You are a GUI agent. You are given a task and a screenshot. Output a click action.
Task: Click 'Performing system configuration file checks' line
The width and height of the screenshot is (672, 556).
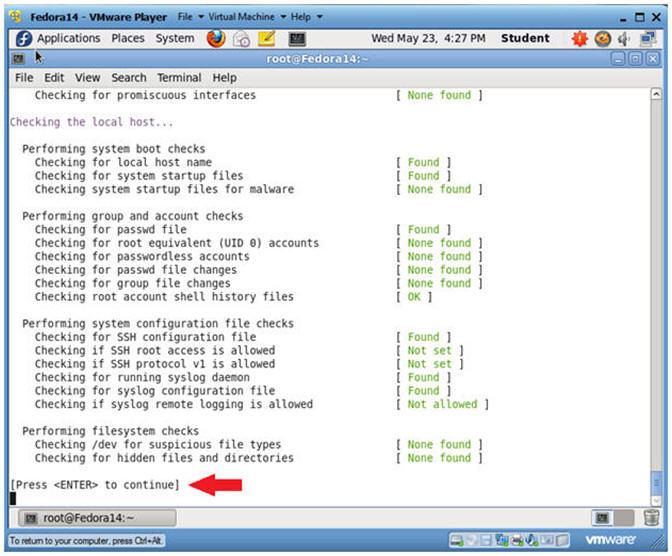[158, 324]
